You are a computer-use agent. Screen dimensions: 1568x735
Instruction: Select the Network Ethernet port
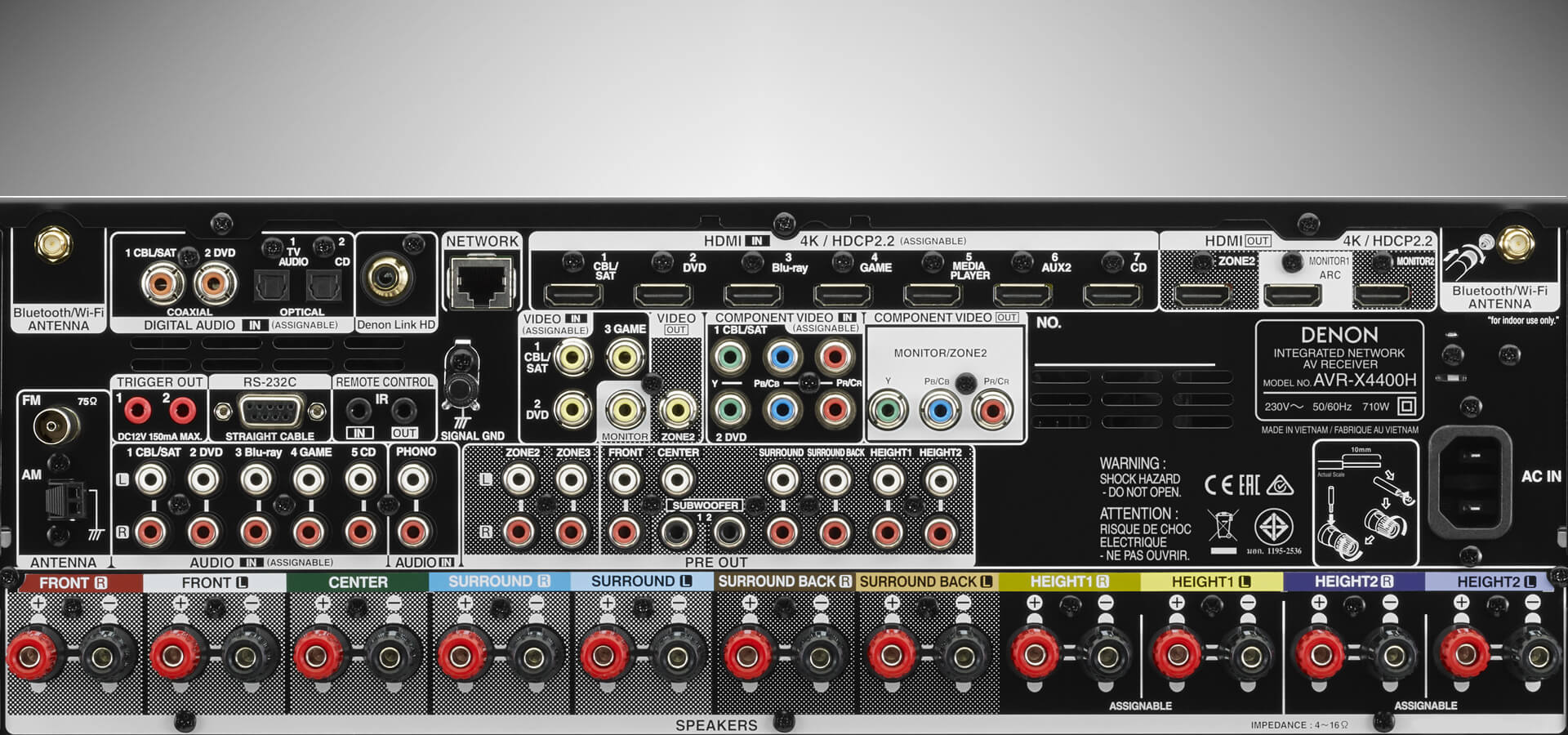click(x=482, y=281)
